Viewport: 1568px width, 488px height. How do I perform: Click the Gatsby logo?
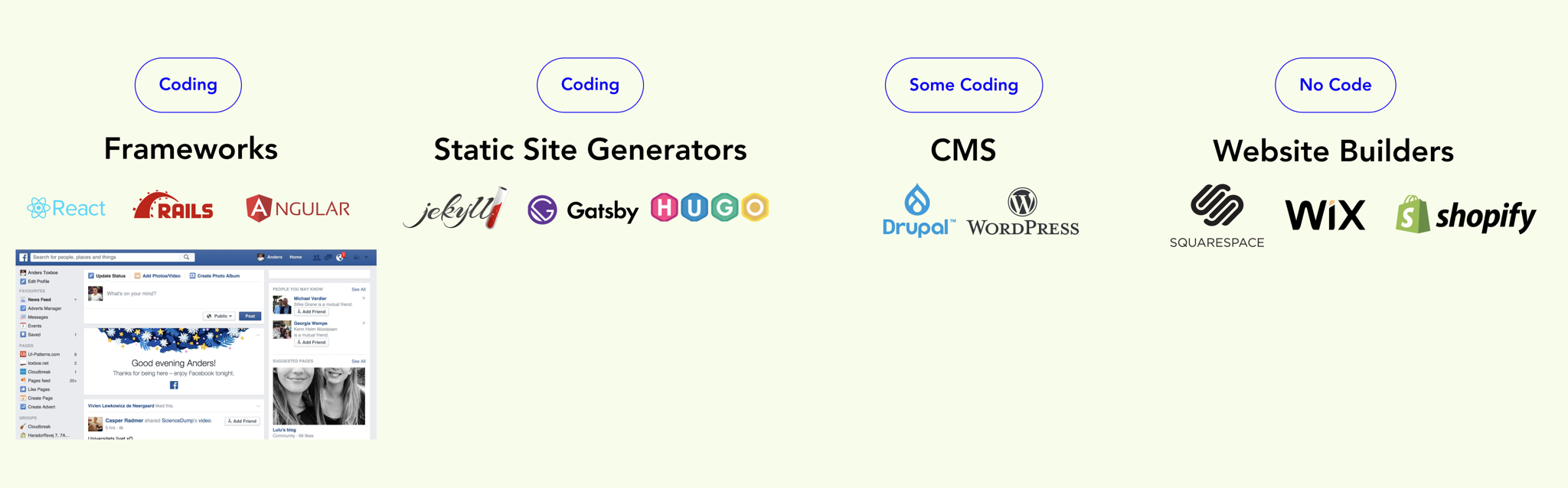(x=583, y=210)
